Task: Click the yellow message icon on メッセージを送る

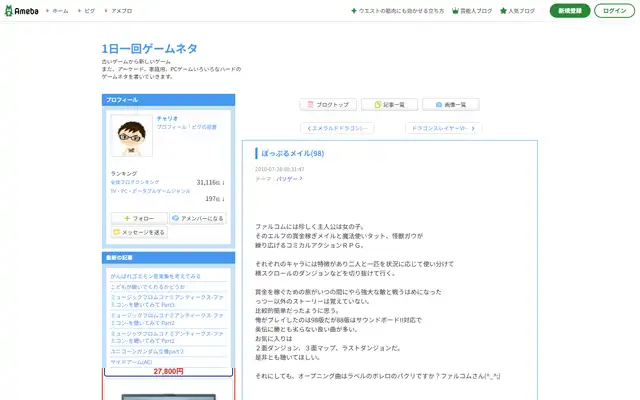Action: [117, 232]
